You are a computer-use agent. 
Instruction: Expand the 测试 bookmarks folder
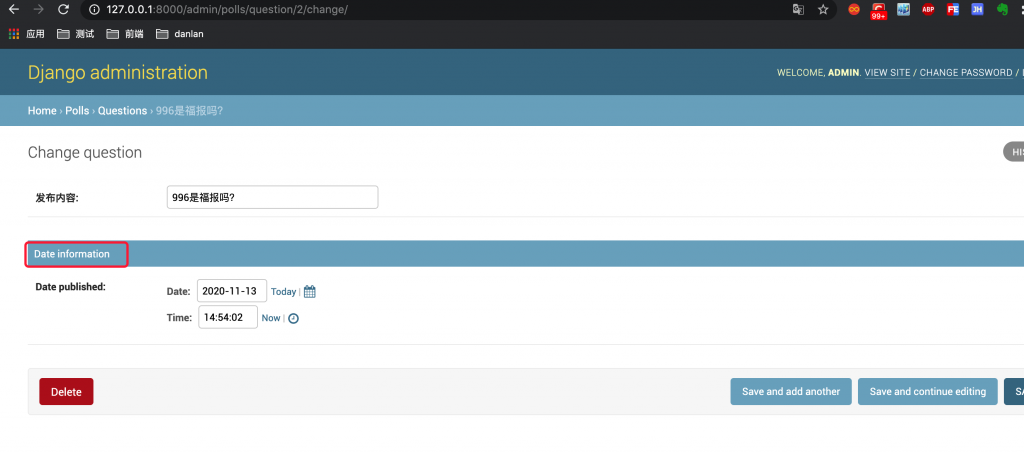(x=76, y=34)
